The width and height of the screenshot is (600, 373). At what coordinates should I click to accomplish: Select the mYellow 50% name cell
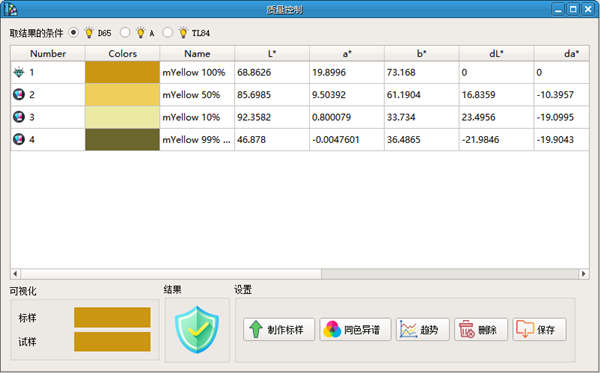click(197, 94)
